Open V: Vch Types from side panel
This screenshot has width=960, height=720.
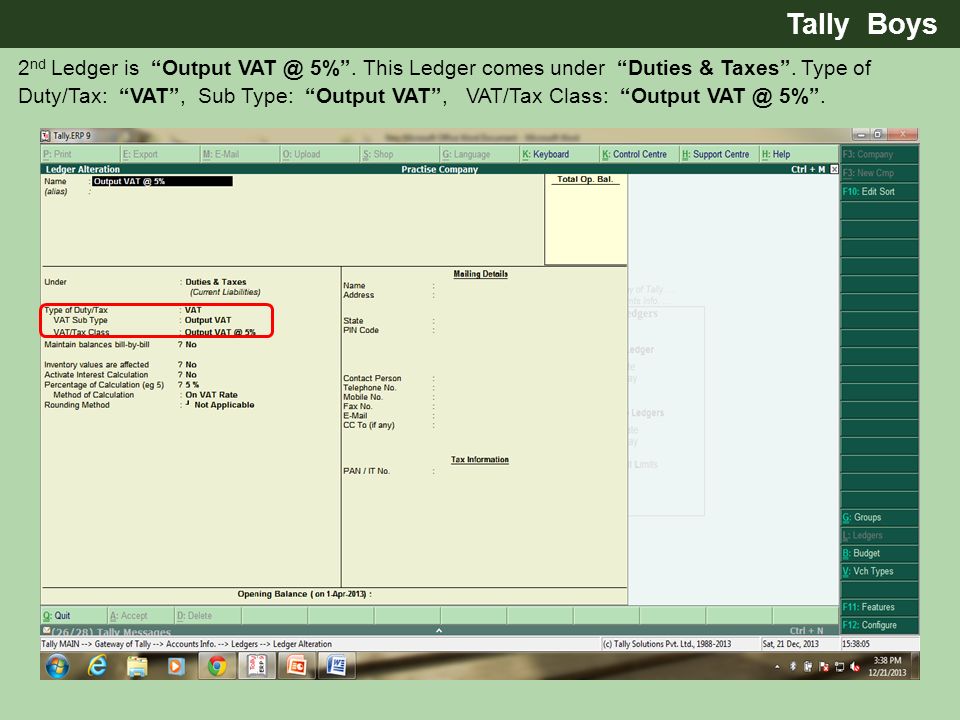click(879, 571)
